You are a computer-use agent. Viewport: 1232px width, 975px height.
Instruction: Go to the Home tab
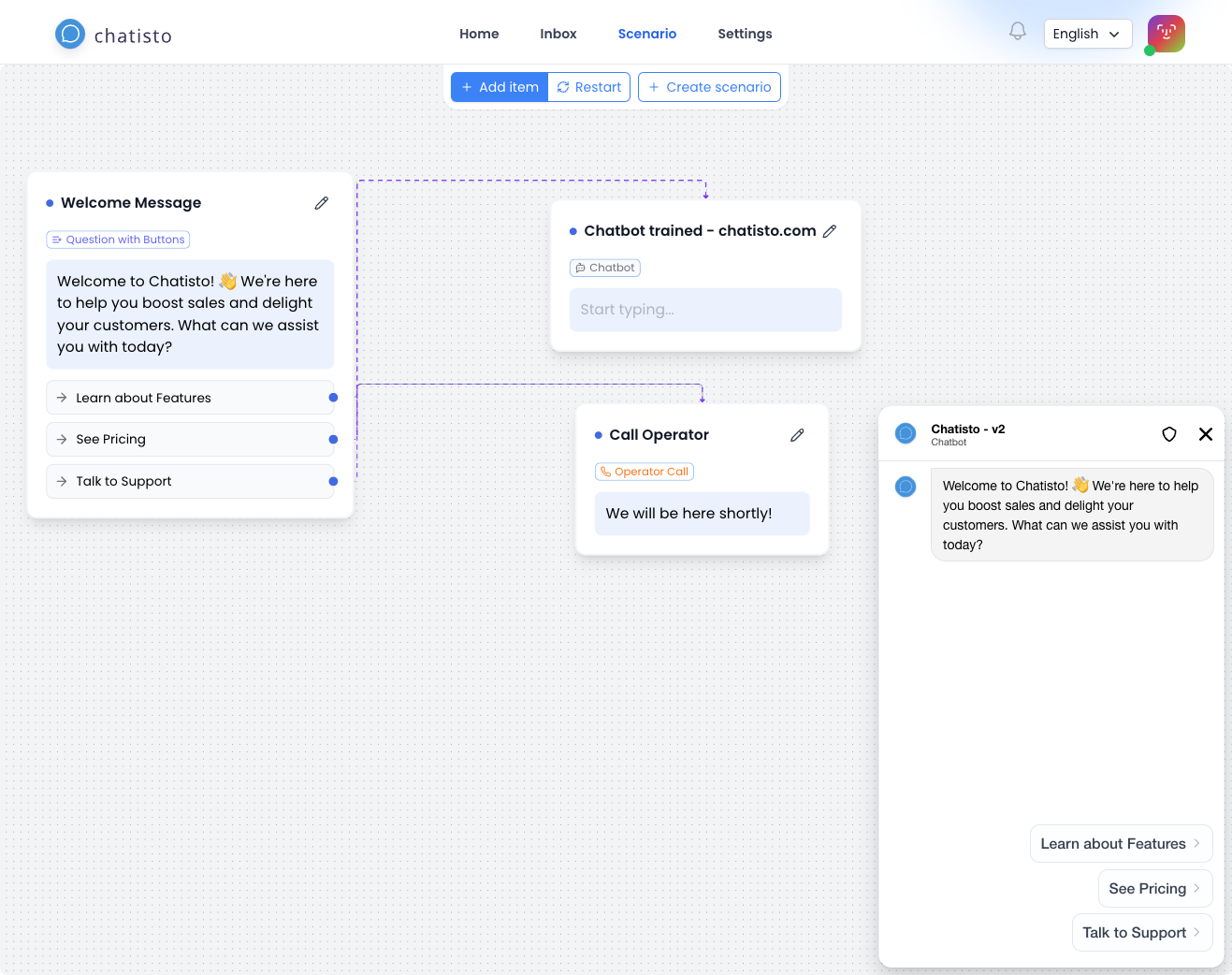point(479,34)
